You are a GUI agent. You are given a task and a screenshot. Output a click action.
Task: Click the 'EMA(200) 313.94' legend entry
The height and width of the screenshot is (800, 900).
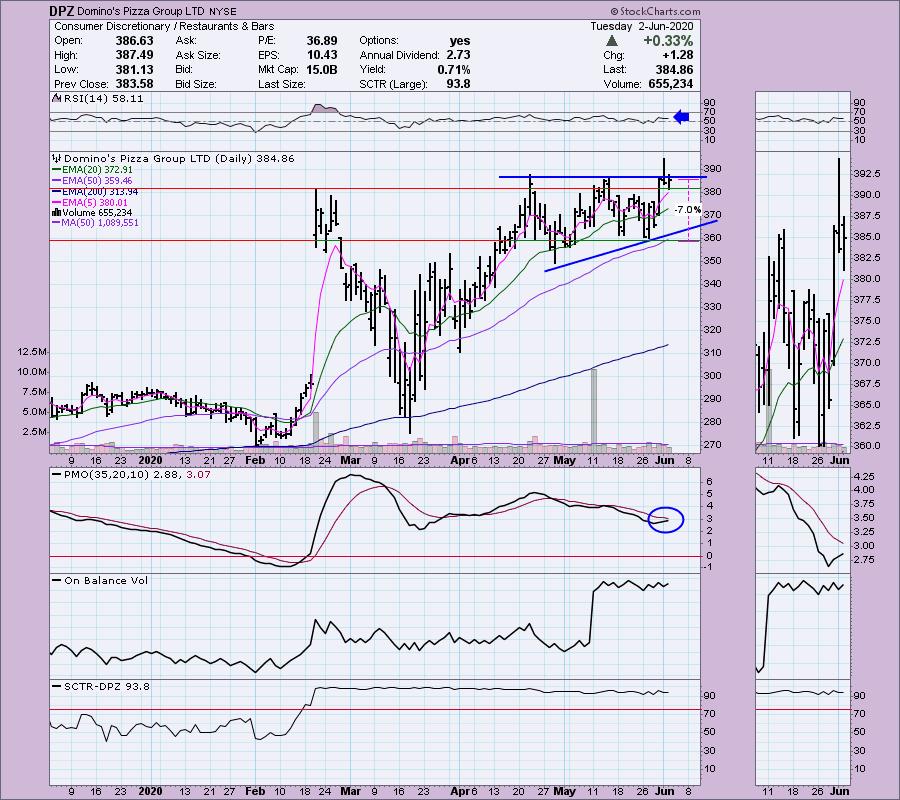click(100, 192)
